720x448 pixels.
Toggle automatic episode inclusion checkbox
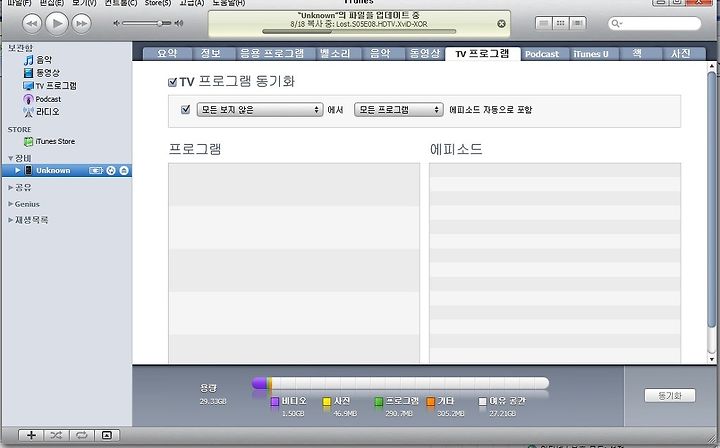(186, 109)
